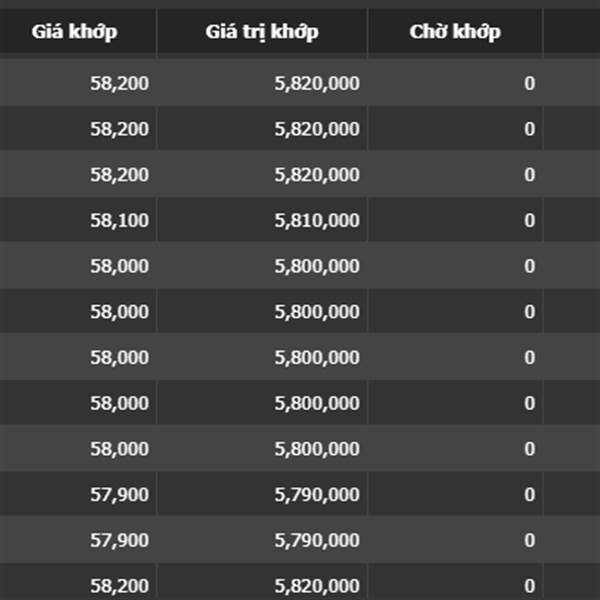600x600 pixels.
Task: Click the 5,810,000 matched value cell
Action: (262, 220)
